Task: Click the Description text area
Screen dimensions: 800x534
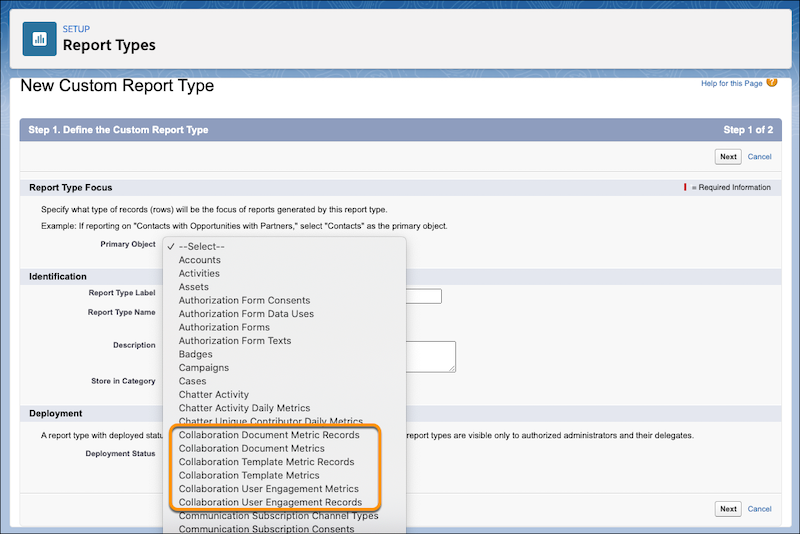Action: coord(431,357)
